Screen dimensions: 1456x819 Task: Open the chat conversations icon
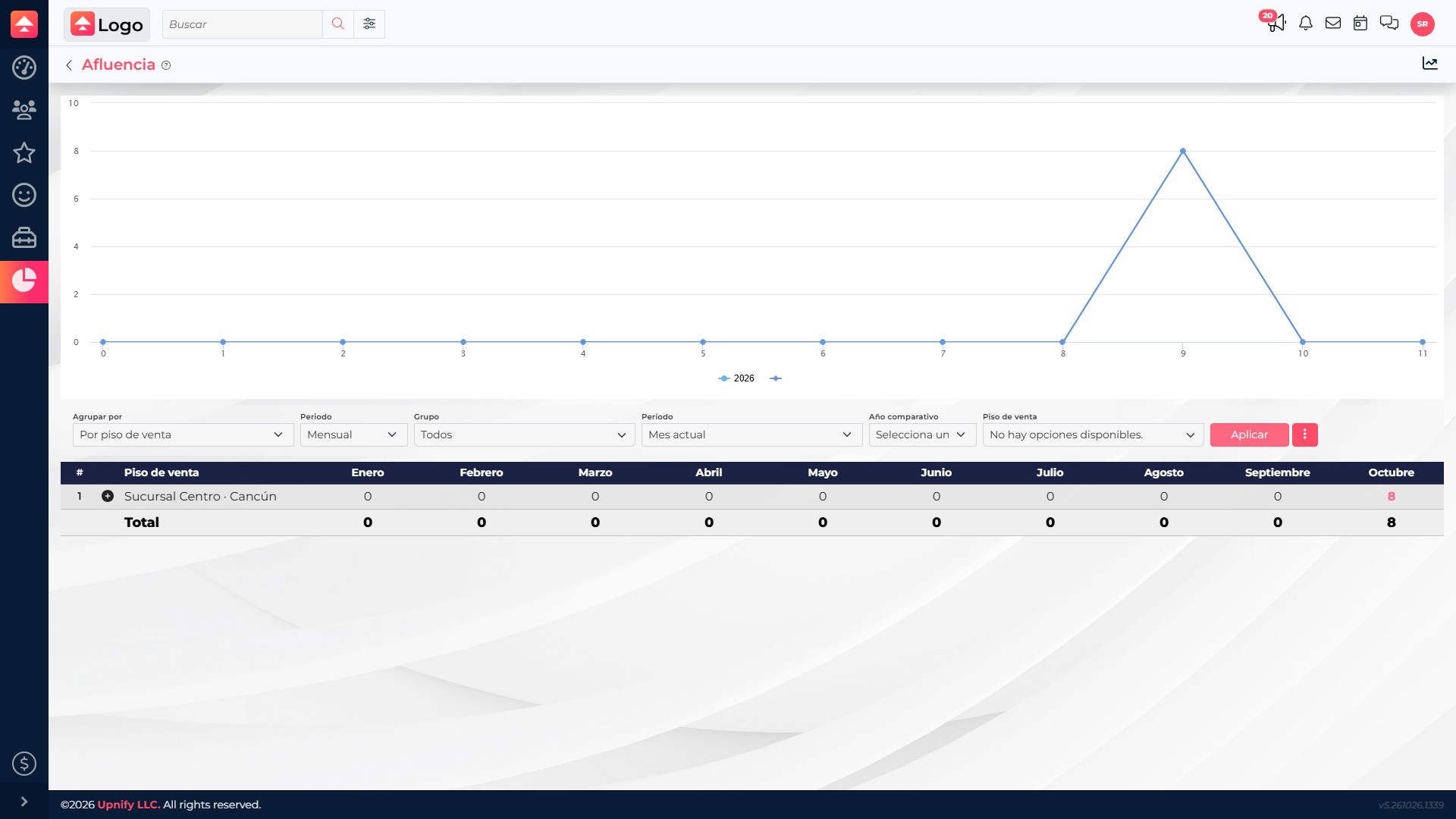point(1389,24)
